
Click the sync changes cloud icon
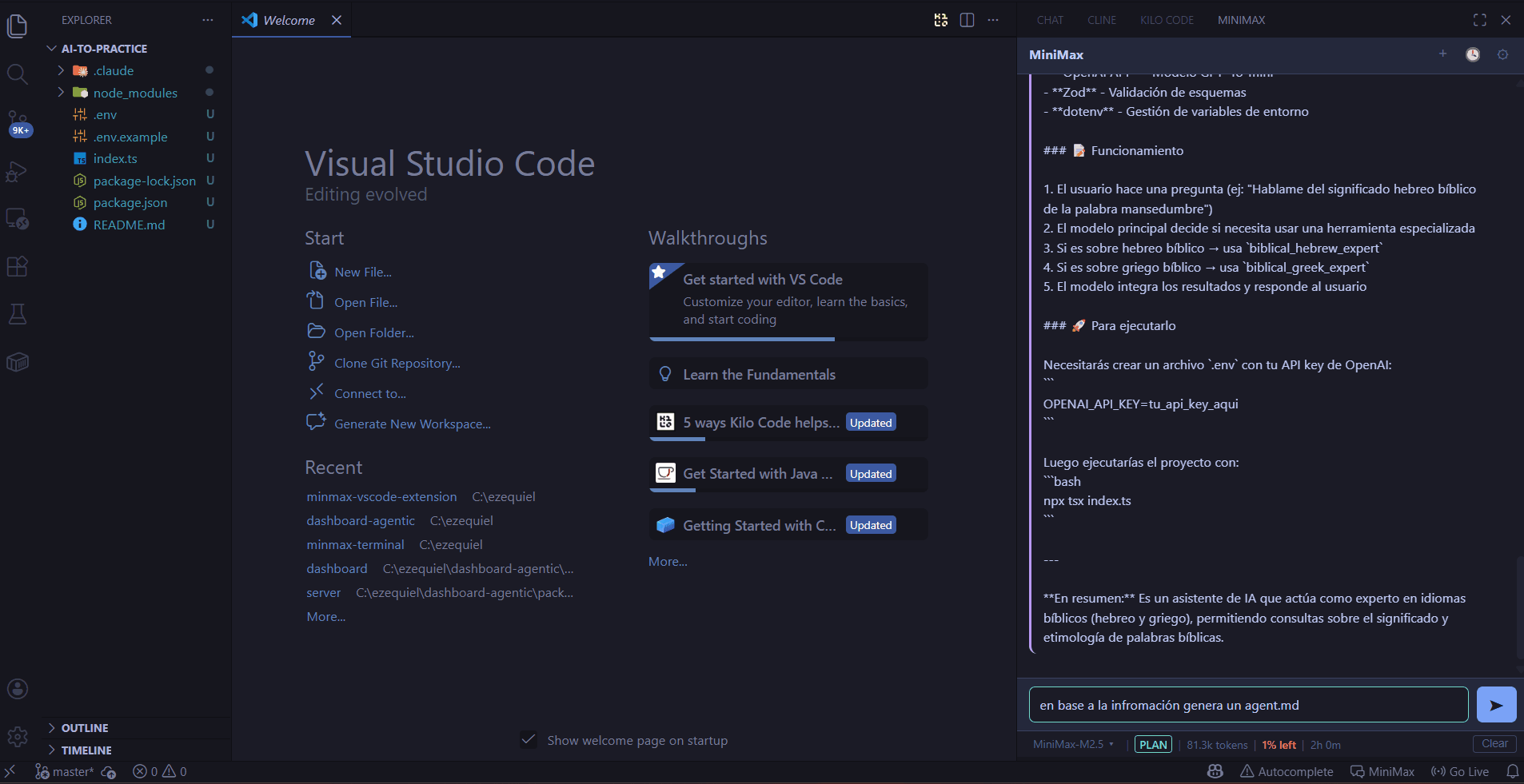(x=109, y=772)
